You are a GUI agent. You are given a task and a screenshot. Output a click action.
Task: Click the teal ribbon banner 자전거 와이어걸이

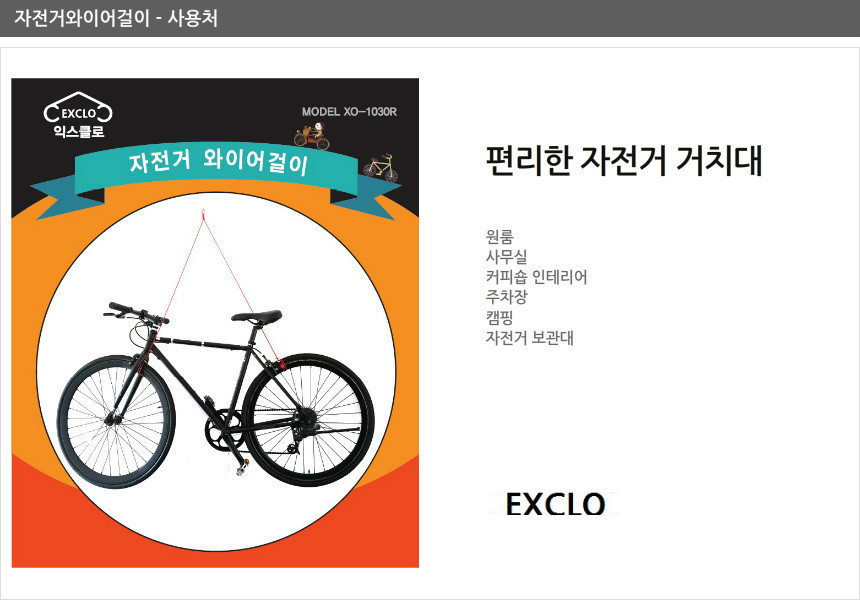(x=216, y=173)
